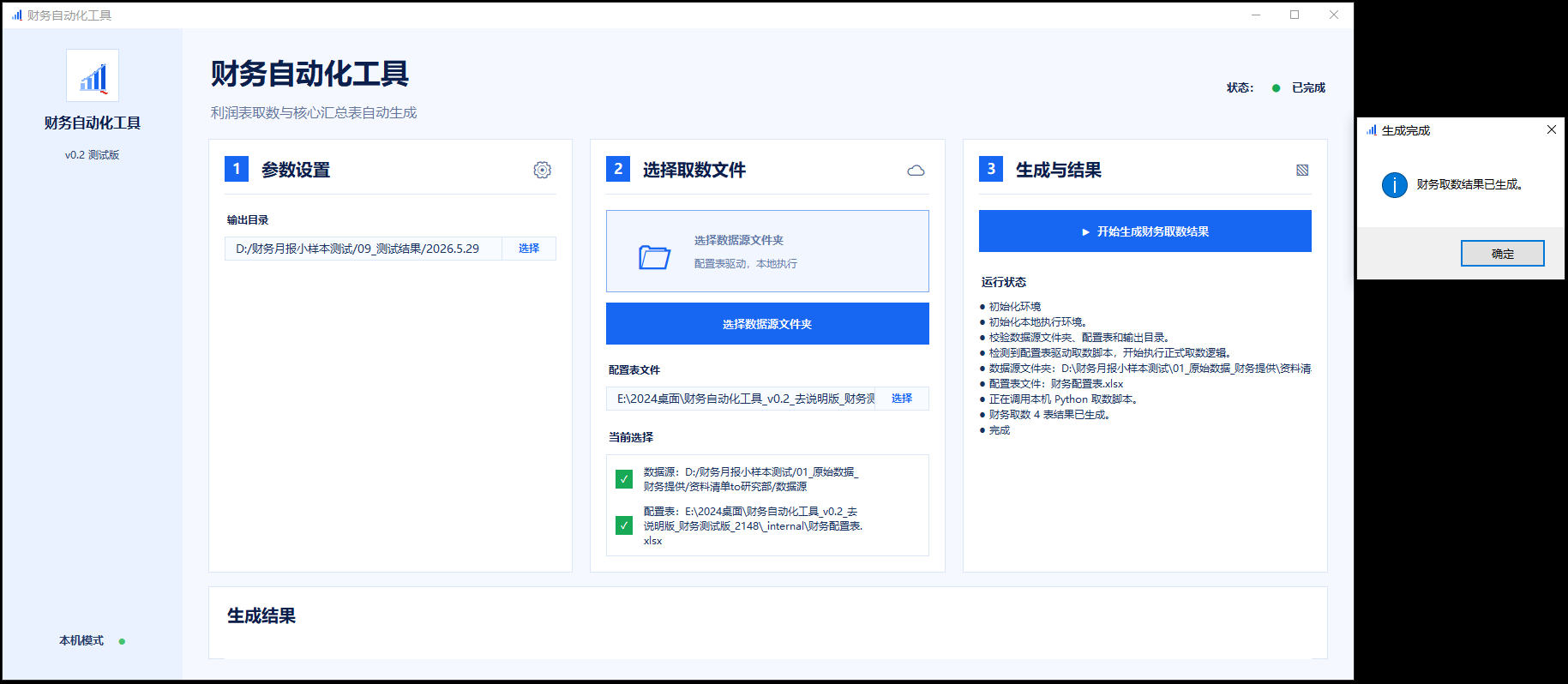The height and width of the screenshot is (684, 1568).
Task: Click the hatched square icon in 生成与结果 header
Action: click(1302, 171)
